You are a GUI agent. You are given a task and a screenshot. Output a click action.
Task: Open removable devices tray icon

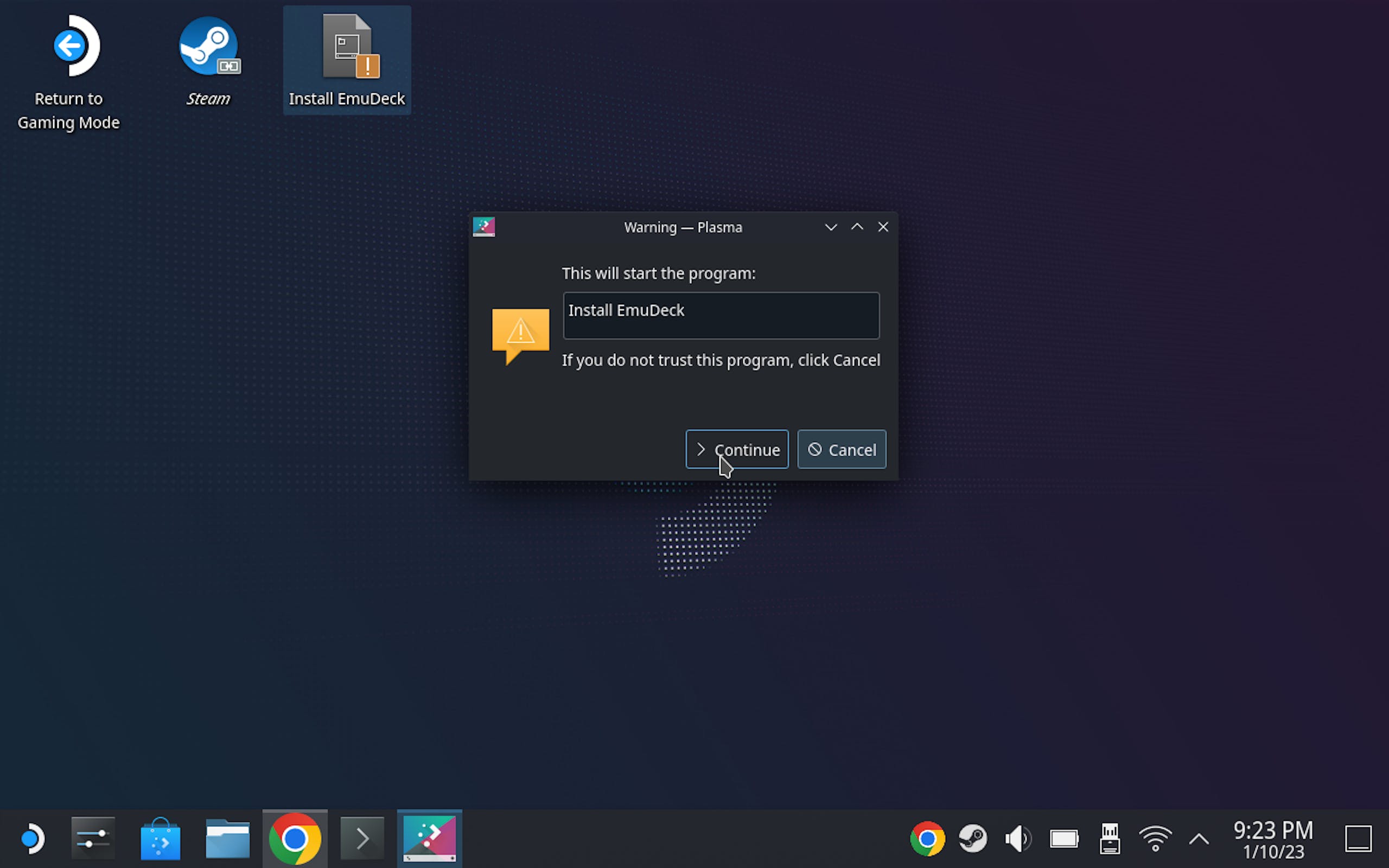1110,839
